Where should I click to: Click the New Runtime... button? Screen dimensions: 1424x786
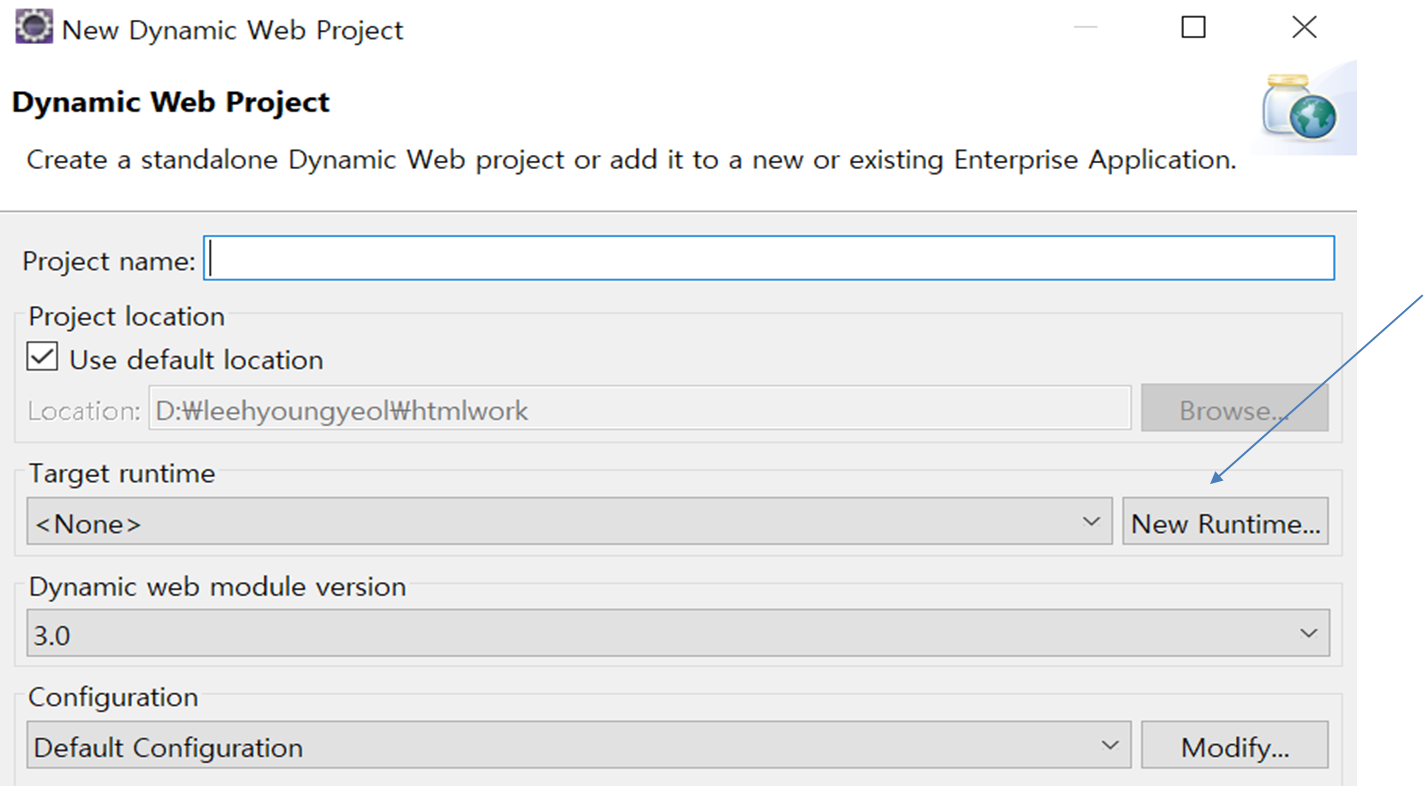click(x=1225, y=523)
